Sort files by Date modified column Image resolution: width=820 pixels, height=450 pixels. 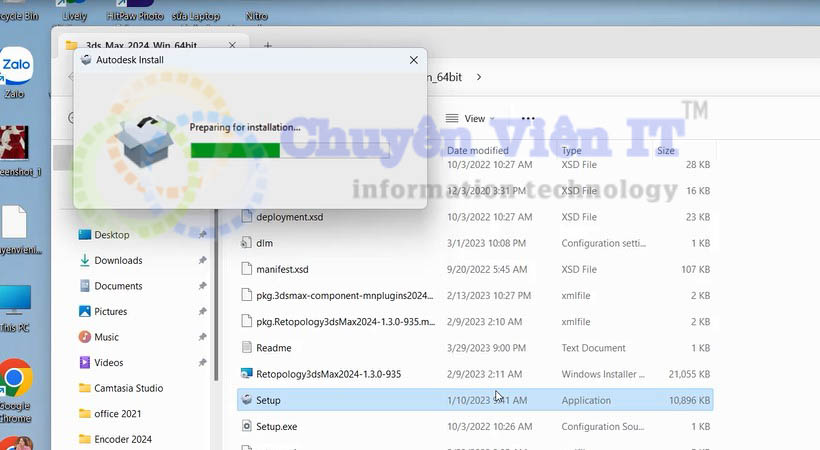[x=477, y=151]
